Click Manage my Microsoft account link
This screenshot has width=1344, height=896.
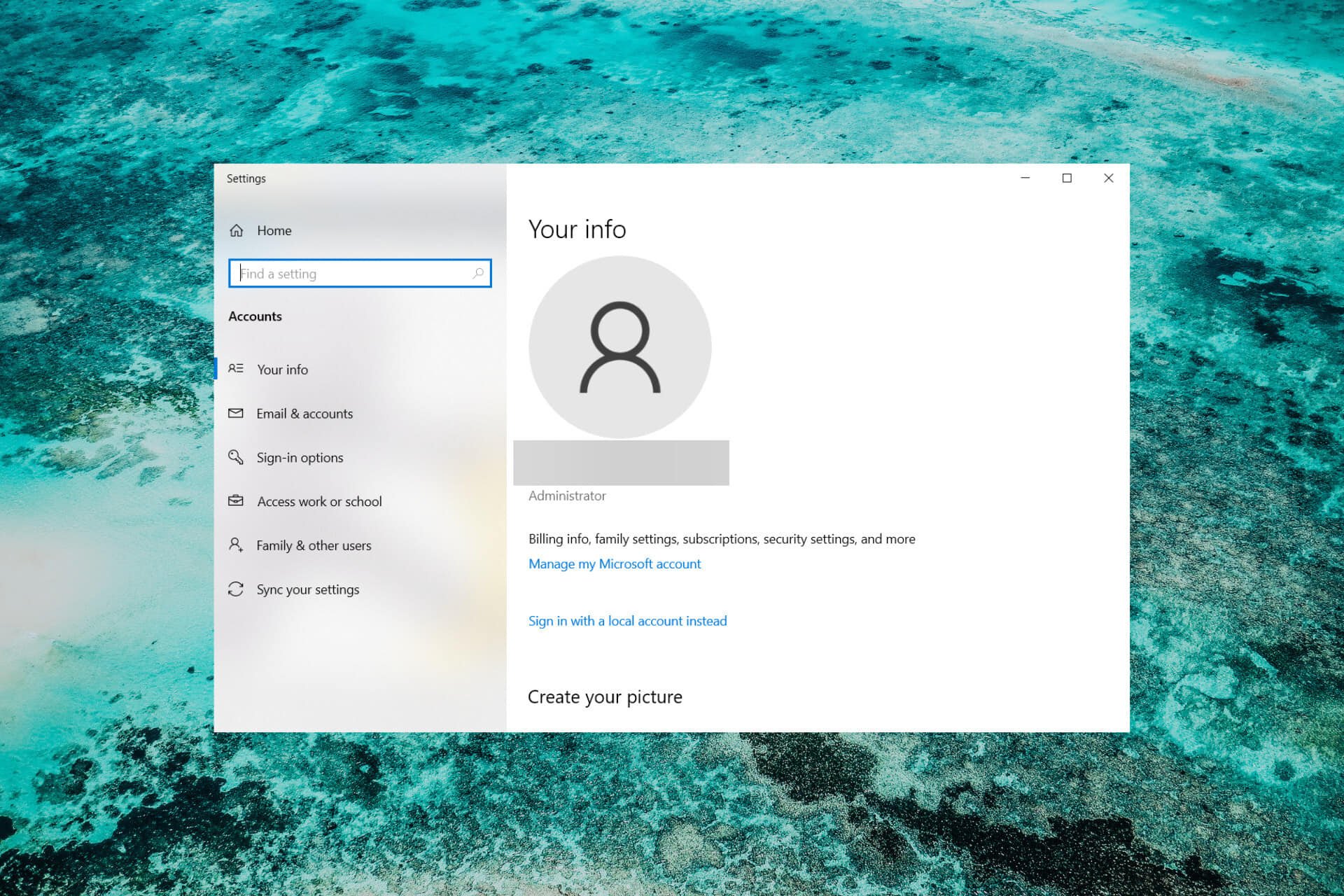pyautogui.click(x=614, y=563)
